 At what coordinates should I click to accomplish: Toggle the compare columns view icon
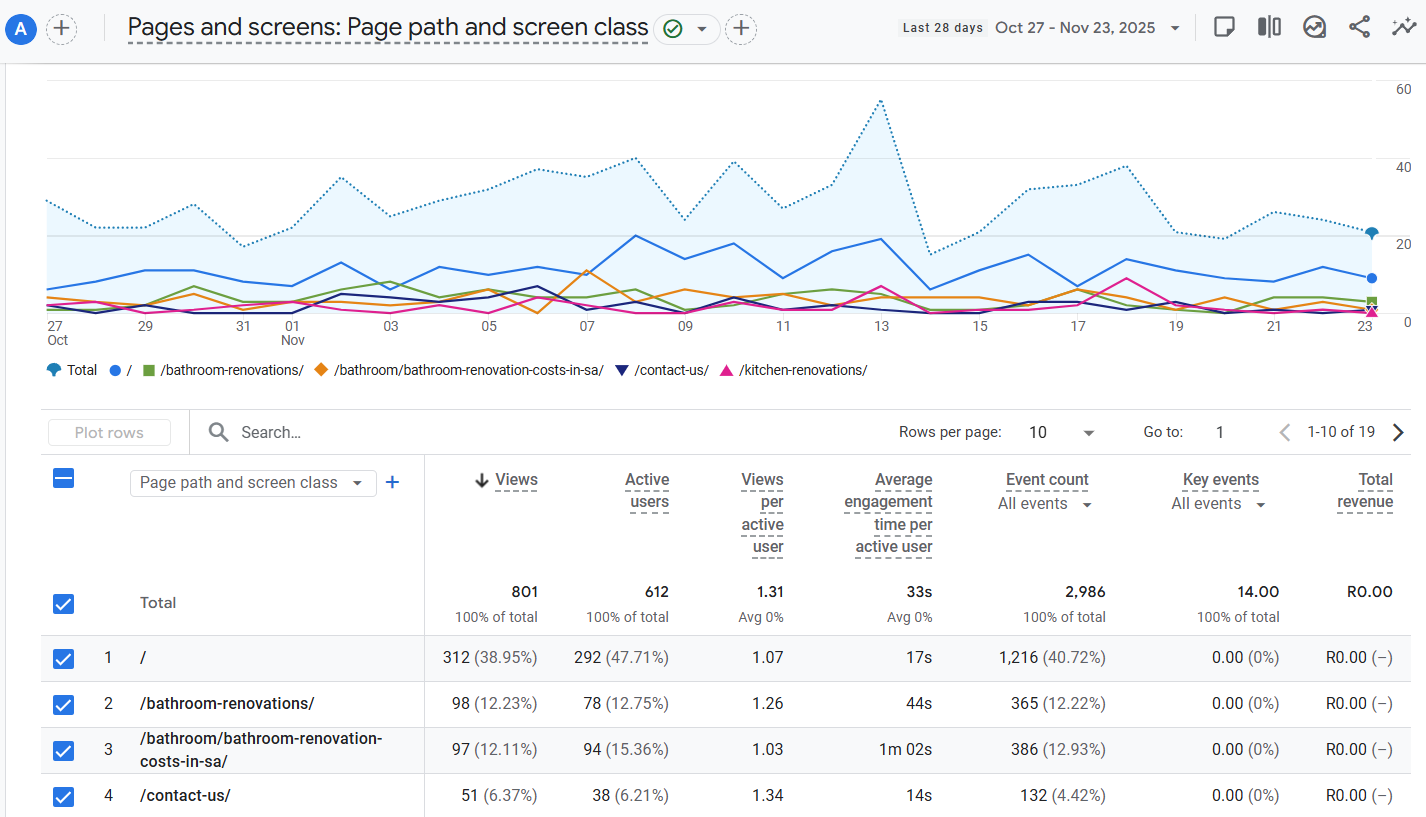[1269, 28]
